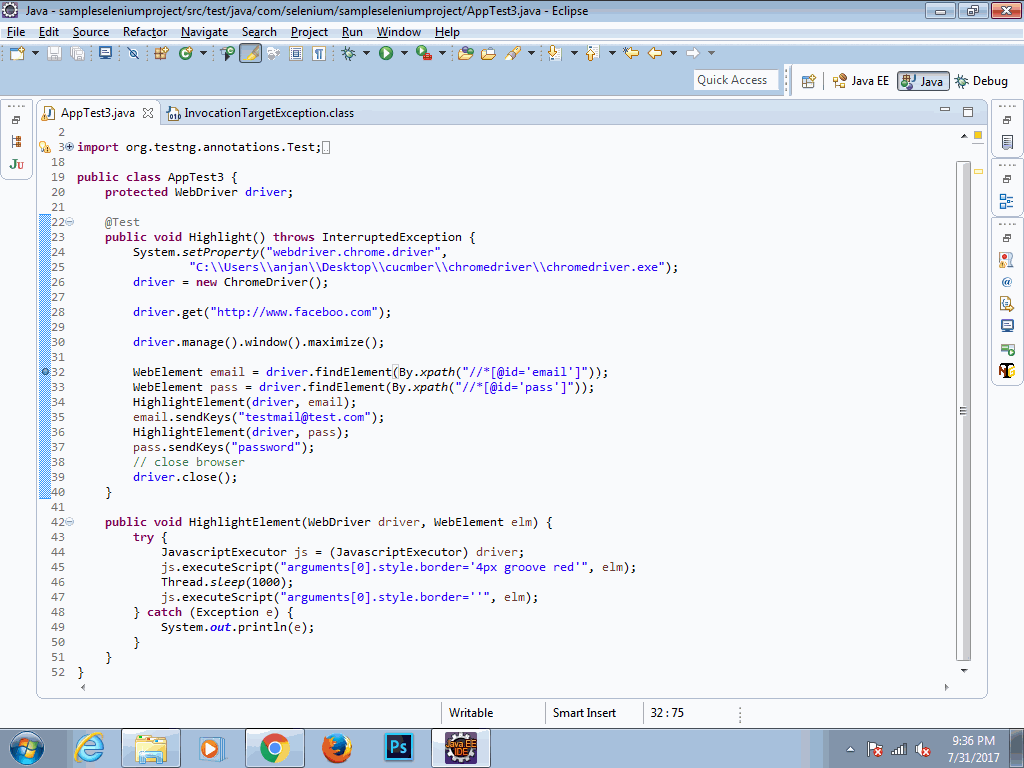
Task: Open the hierarchy view icon in left trim
Action: coord(17,142)
